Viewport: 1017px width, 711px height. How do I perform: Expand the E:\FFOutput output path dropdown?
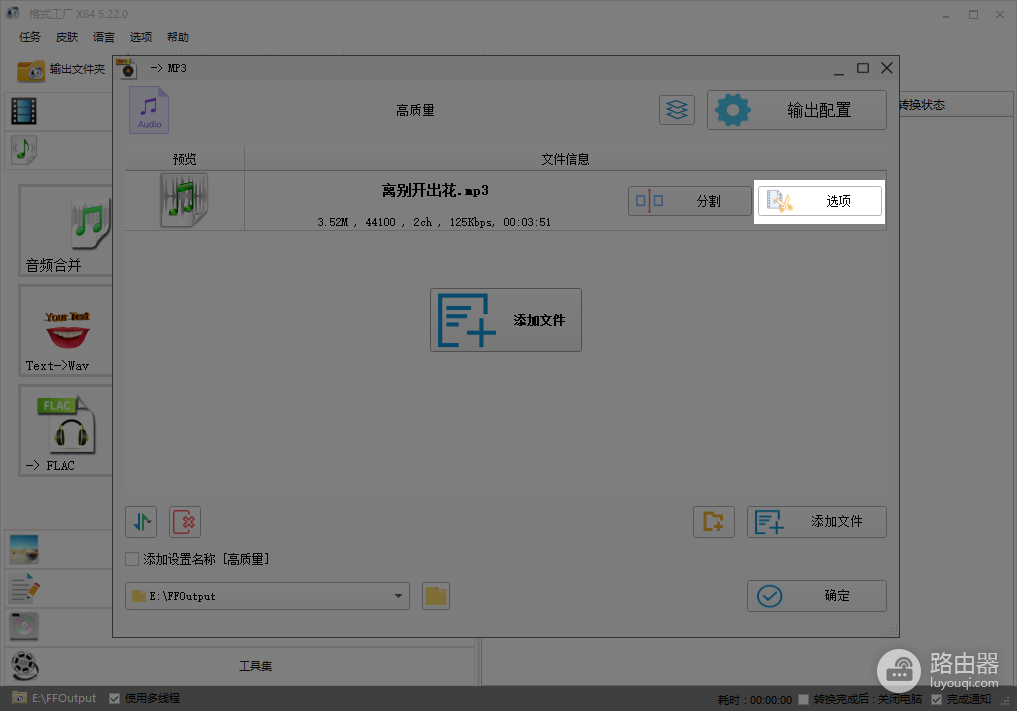pyautogui.click(x=398, y=596)
